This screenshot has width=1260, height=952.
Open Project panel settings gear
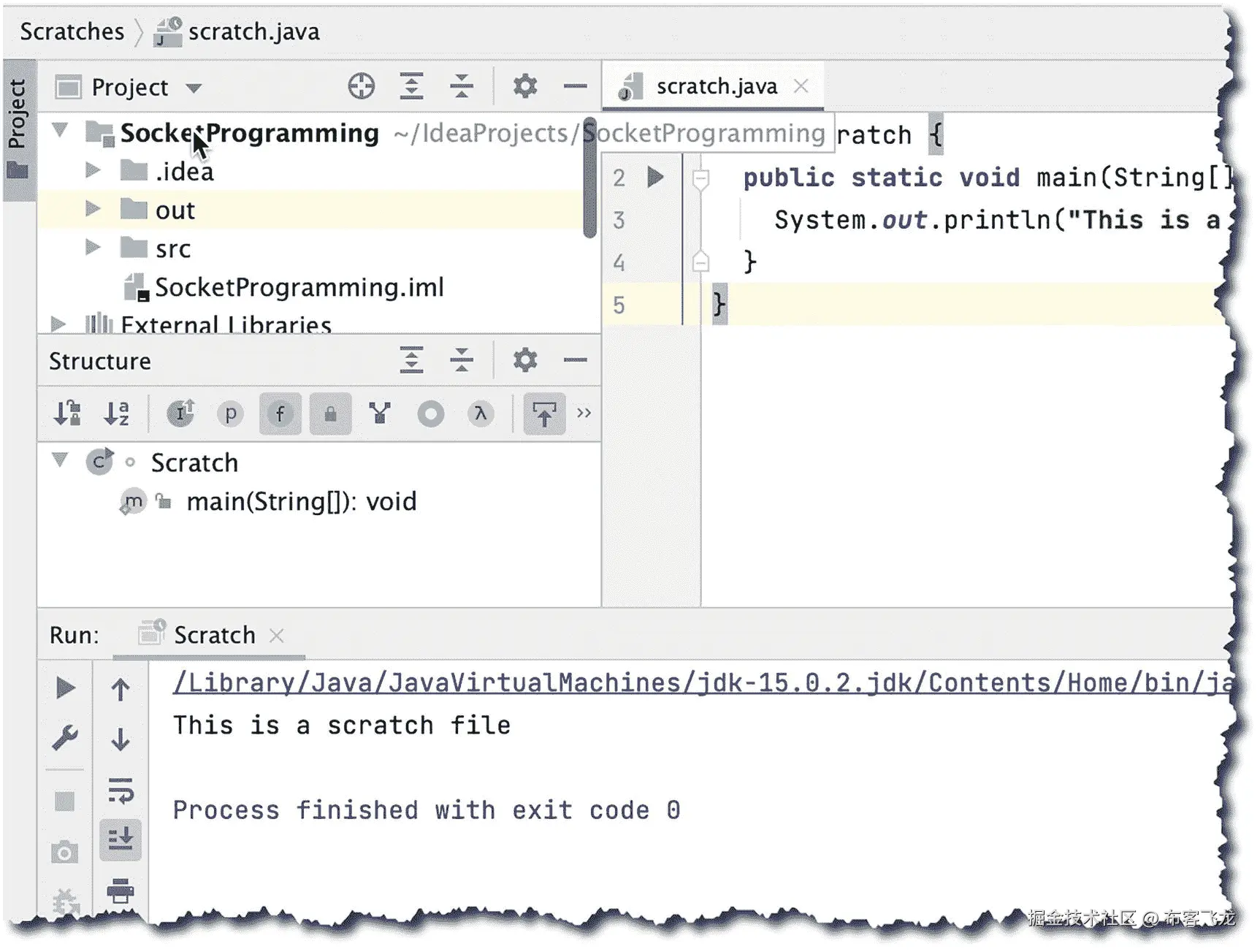525,87
